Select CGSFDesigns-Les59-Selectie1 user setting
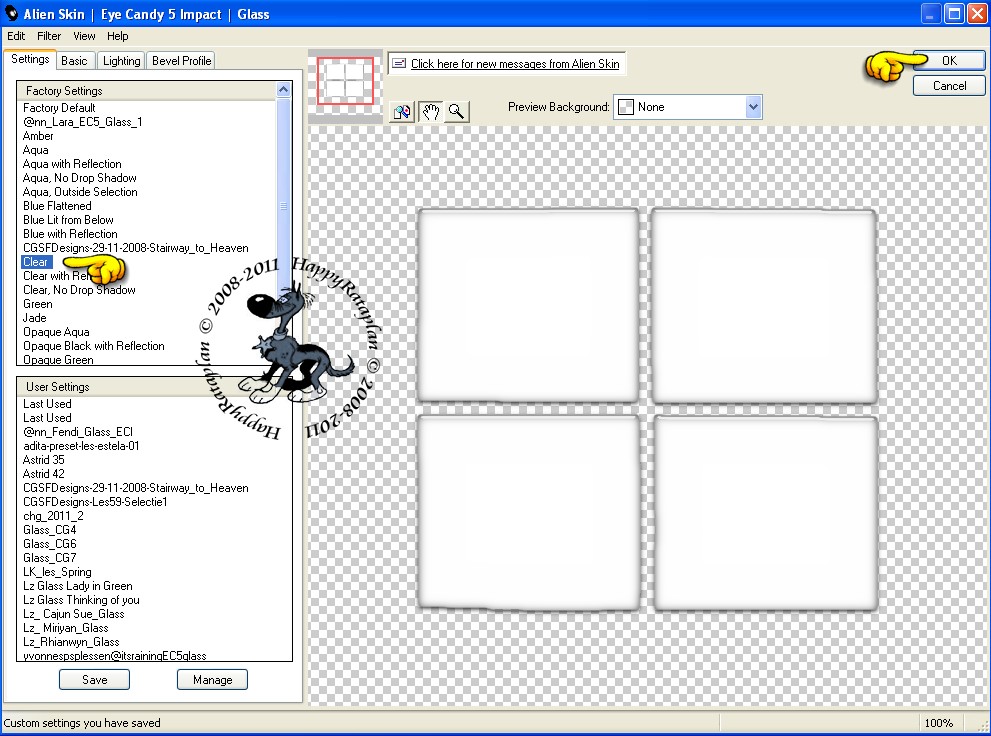991x736 pixels. [95, 502]
